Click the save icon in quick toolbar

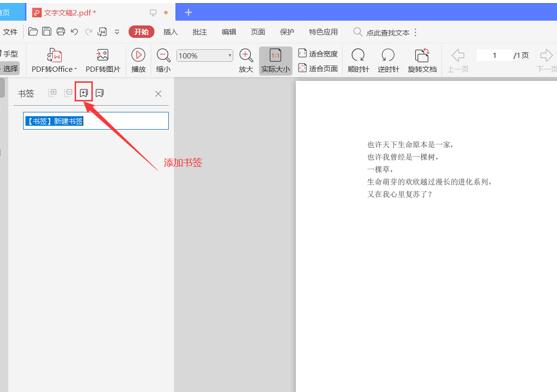(x=47, y=32)
